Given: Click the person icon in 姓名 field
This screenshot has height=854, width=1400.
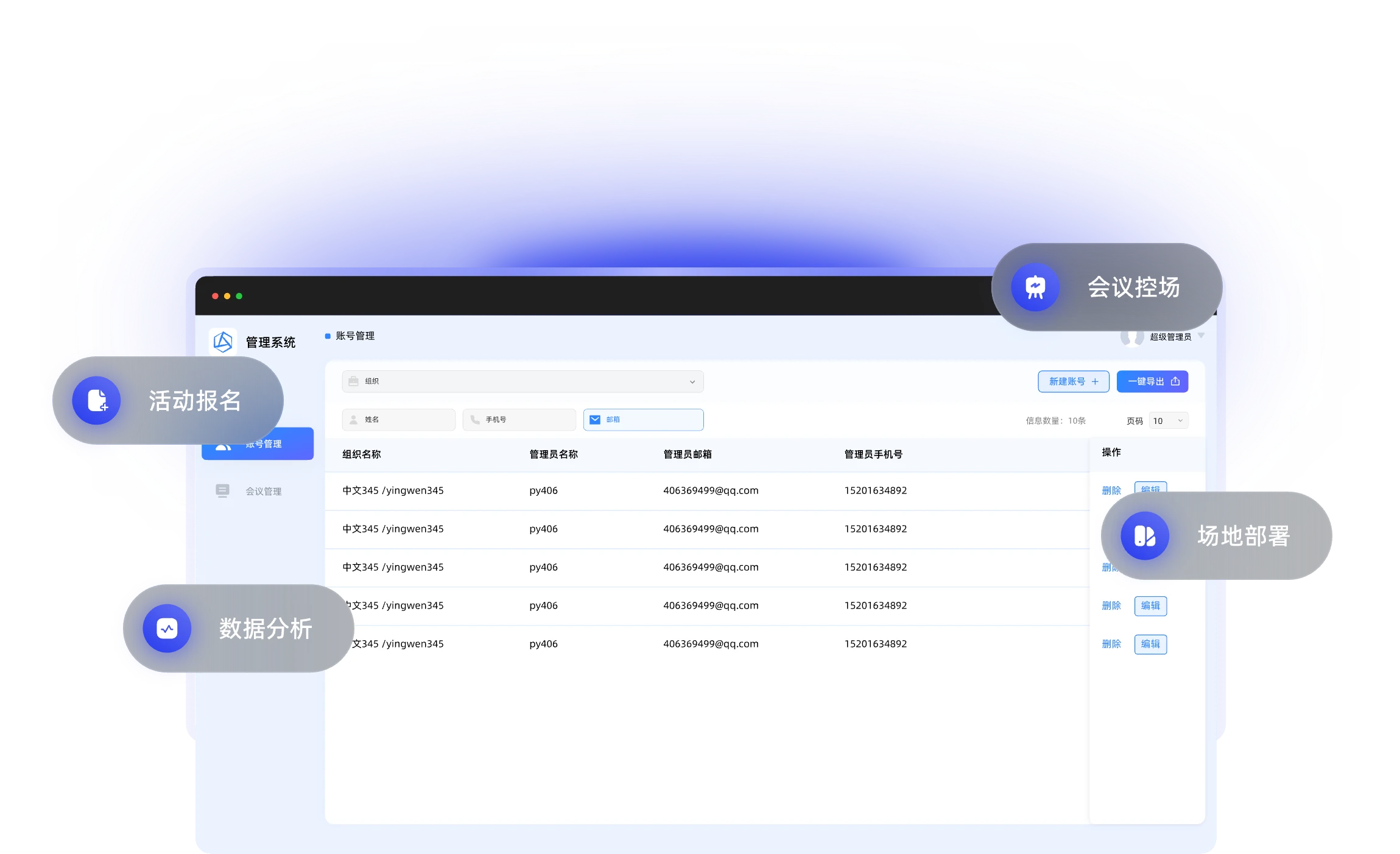Looking at the screenshot, I should [x=354, y=420].
